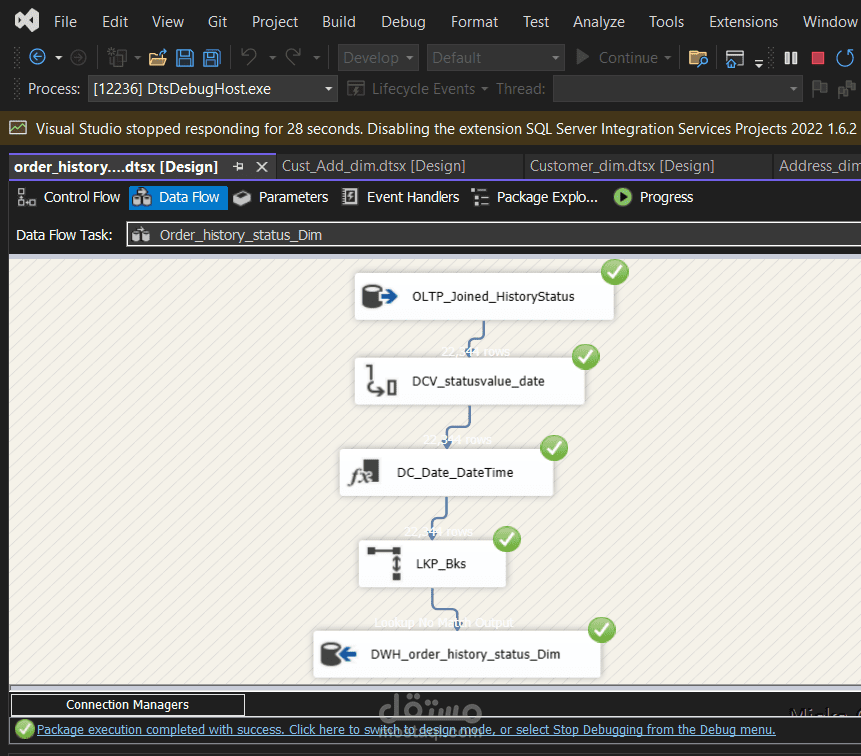Click the Open File folder icon
The width and height of the screenshot is (861, 756).
coord(158,58)
